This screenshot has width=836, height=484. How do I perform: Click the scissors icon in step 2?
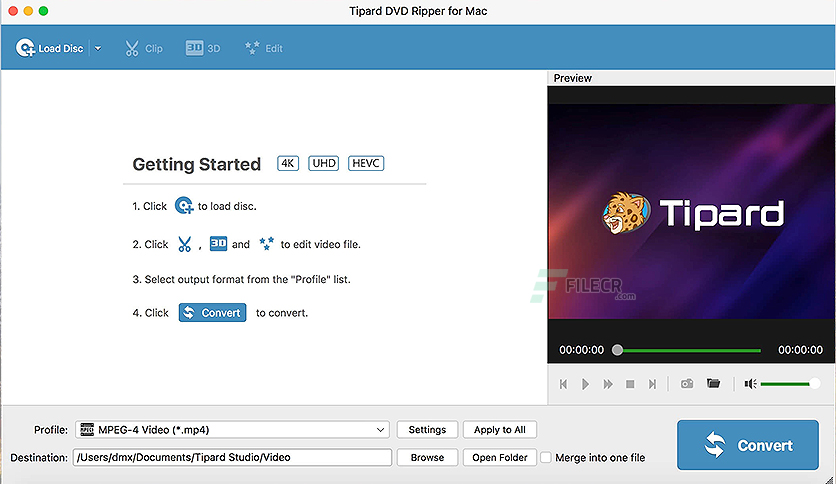tap(184, 244)
